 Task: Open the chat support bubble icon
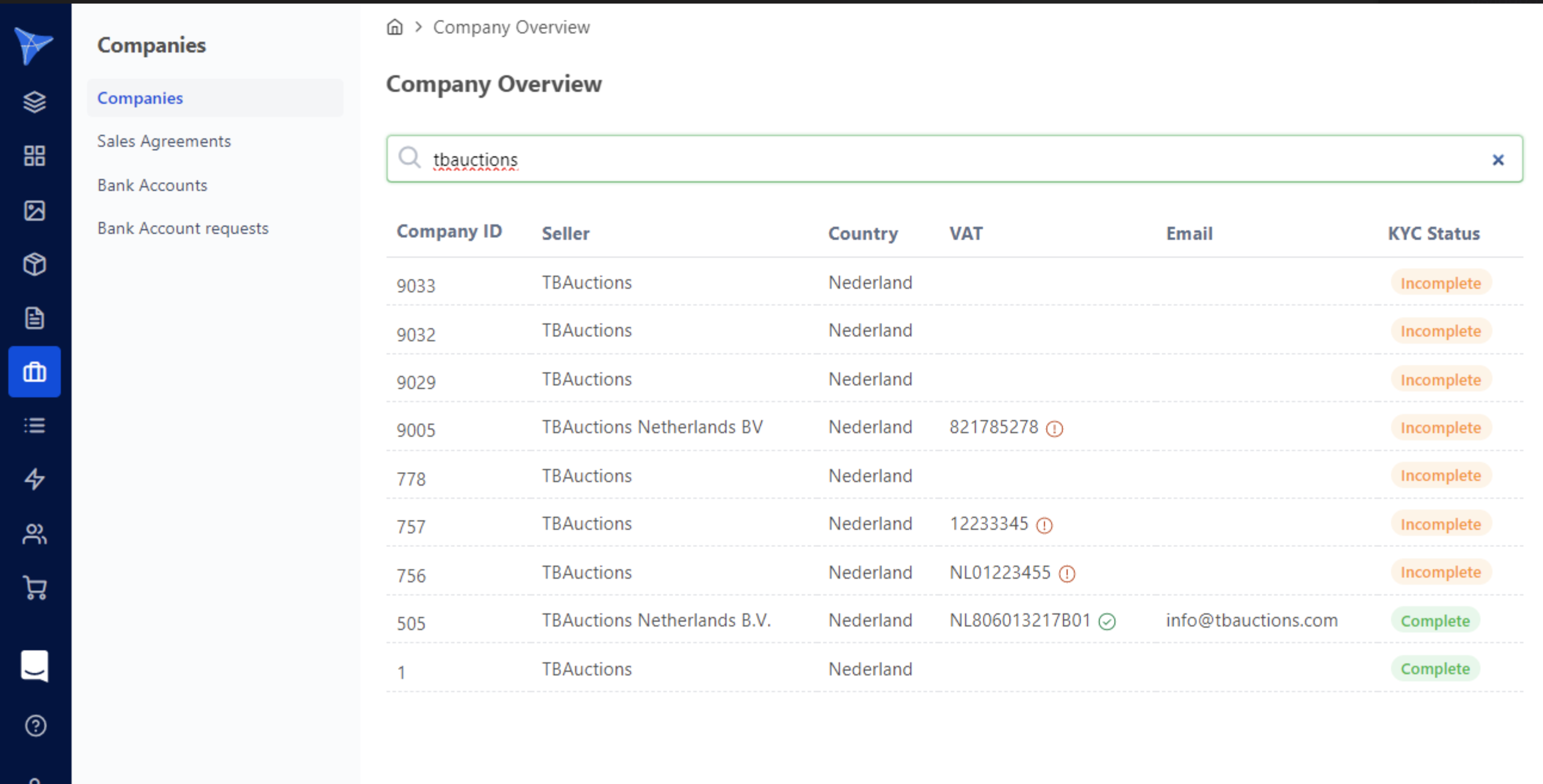tap(34, 666)
